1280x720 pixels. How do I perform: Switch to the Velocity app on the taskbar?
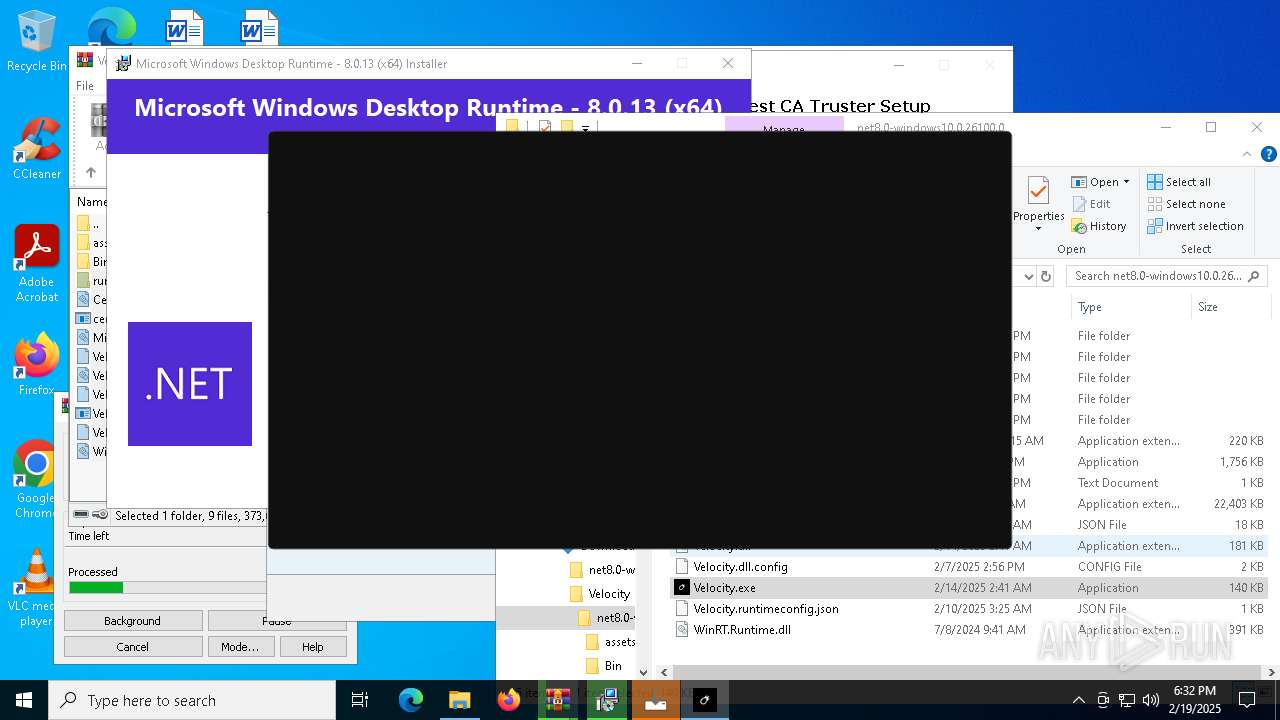click(705, 701)
